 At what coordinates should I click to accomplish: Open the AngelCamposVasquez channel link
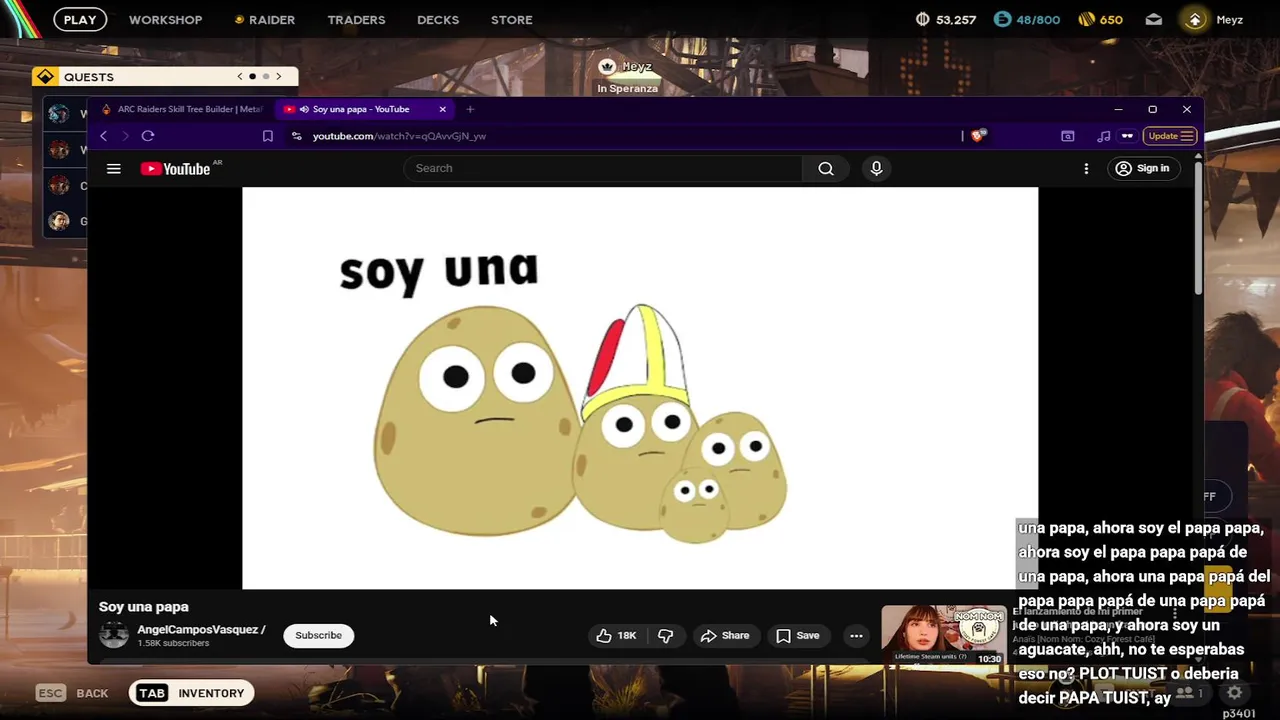click(201, 629)
